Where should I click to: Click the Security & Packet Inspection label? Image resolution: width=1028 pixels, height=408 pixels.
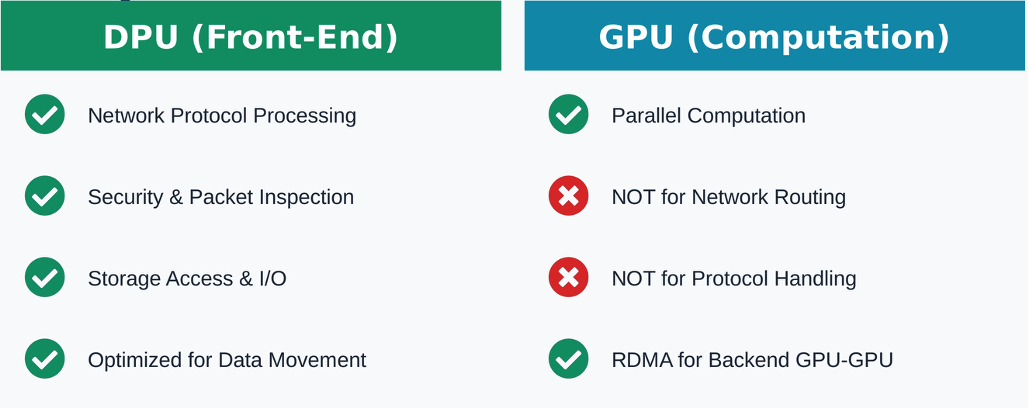[x=221, y=197]
